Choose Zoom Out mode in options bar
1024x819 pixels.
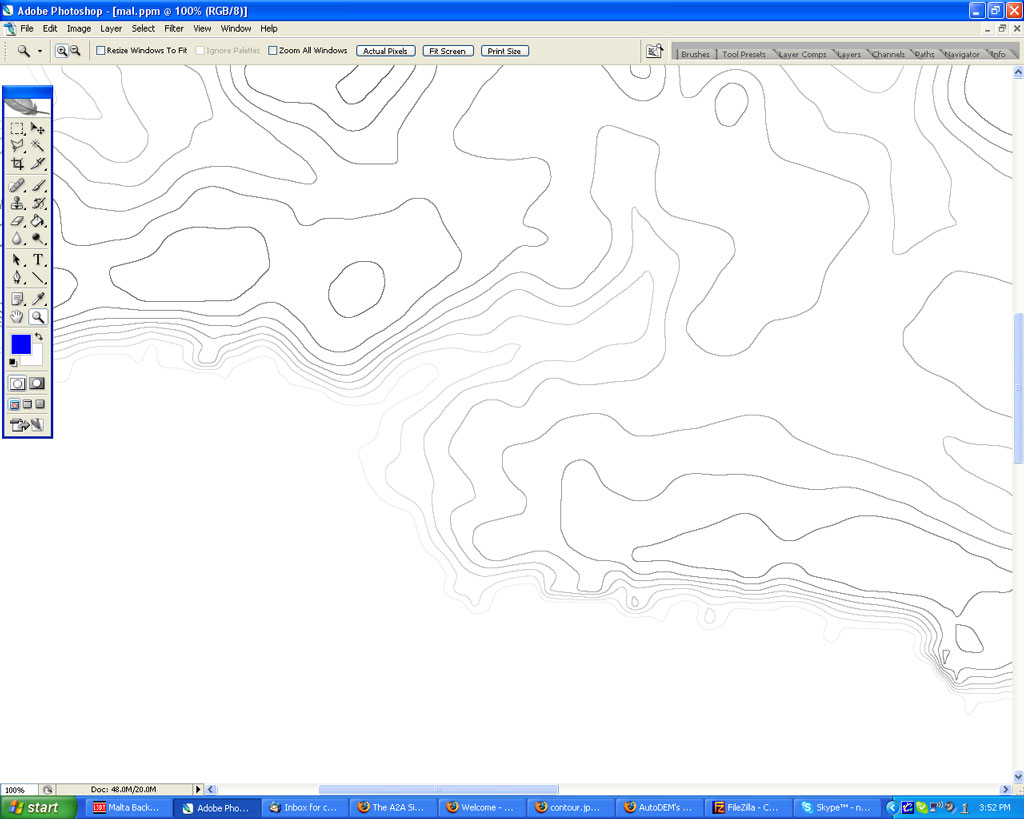pos(75,50)
